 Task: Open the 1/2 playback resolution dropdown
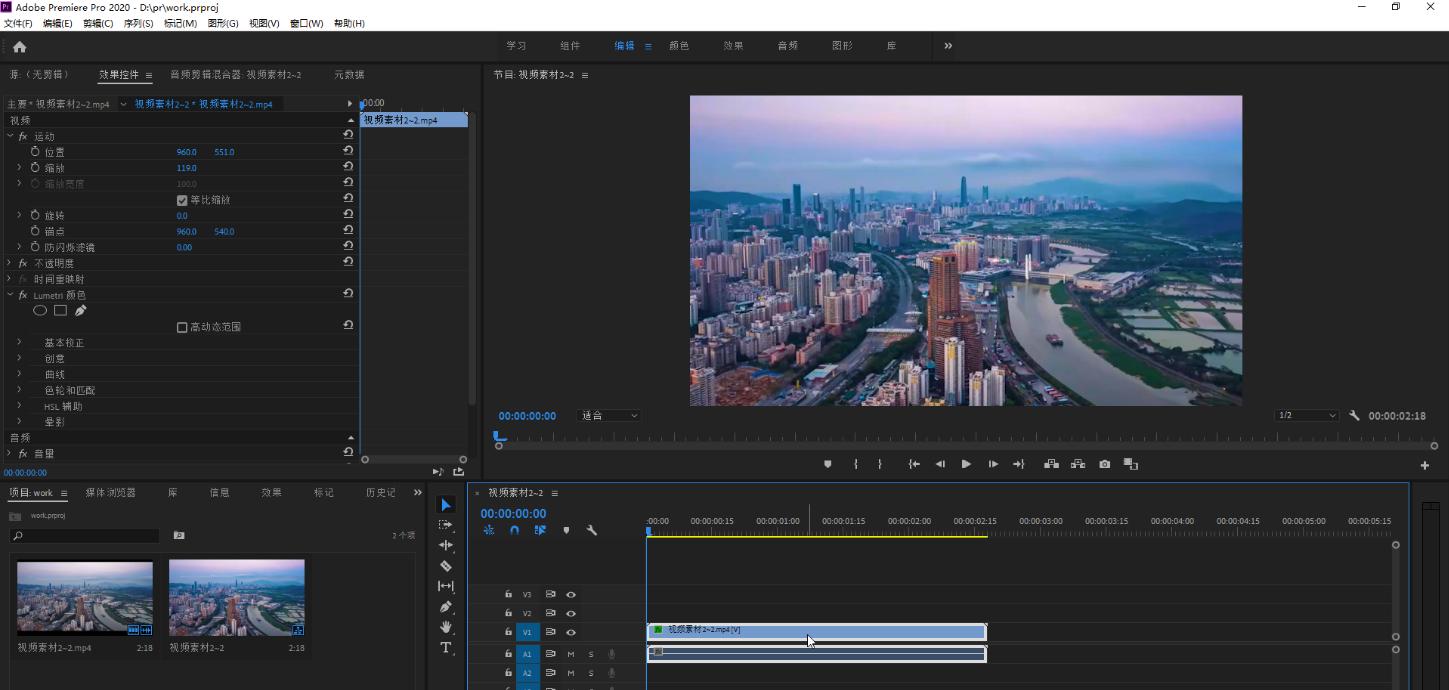1306,416
